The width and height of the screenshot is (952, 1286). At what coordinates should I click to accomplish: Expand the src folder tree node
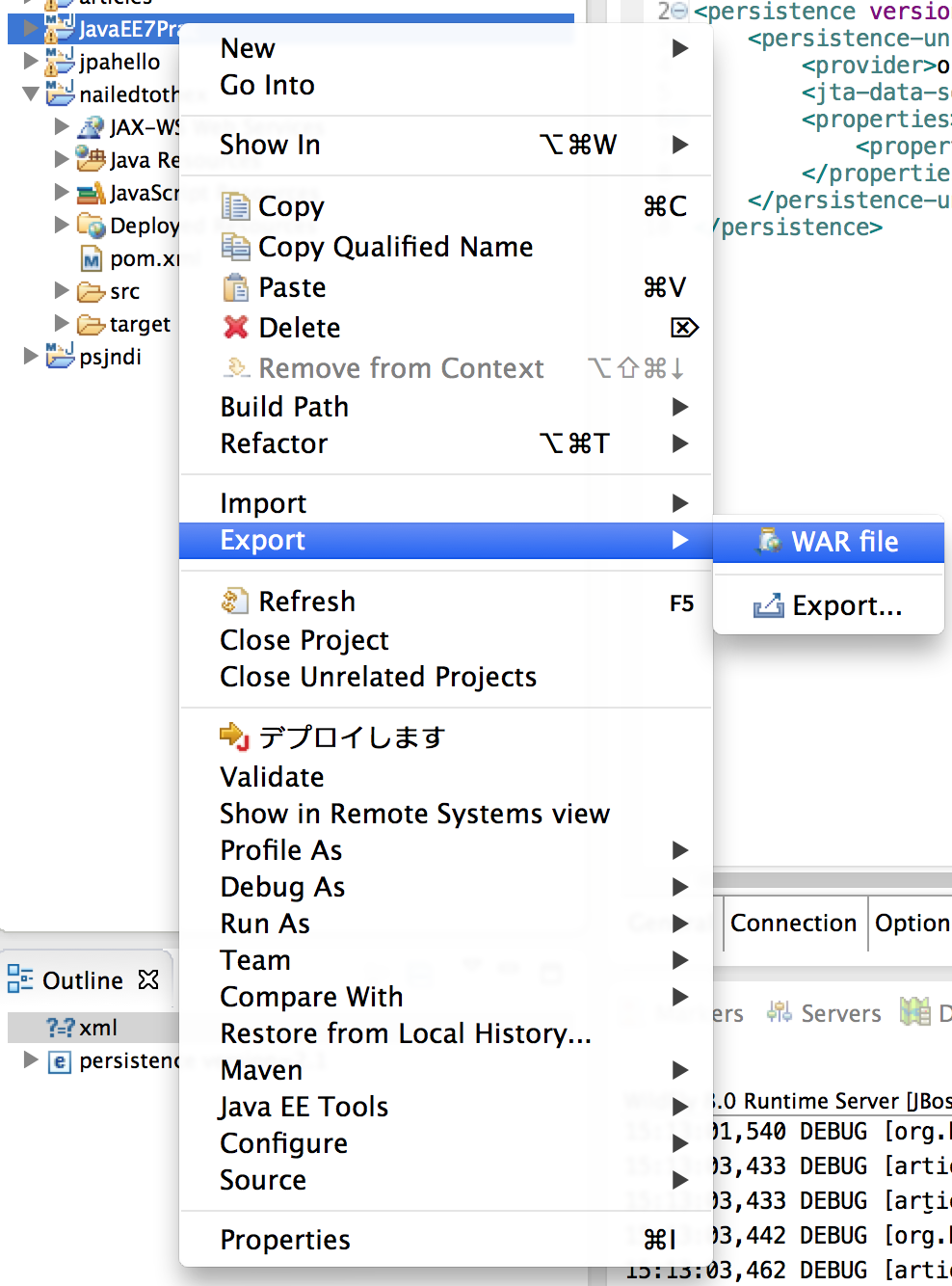[x=62, y=290]
